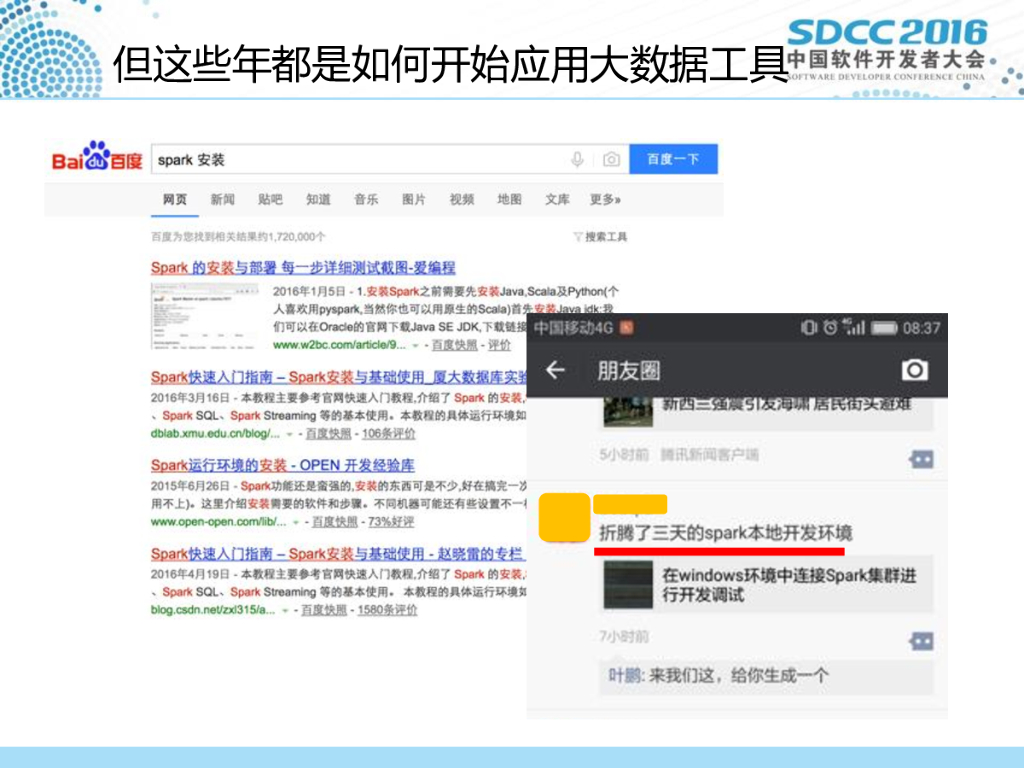Switch to the 新闻 tab

pos(223,200)
